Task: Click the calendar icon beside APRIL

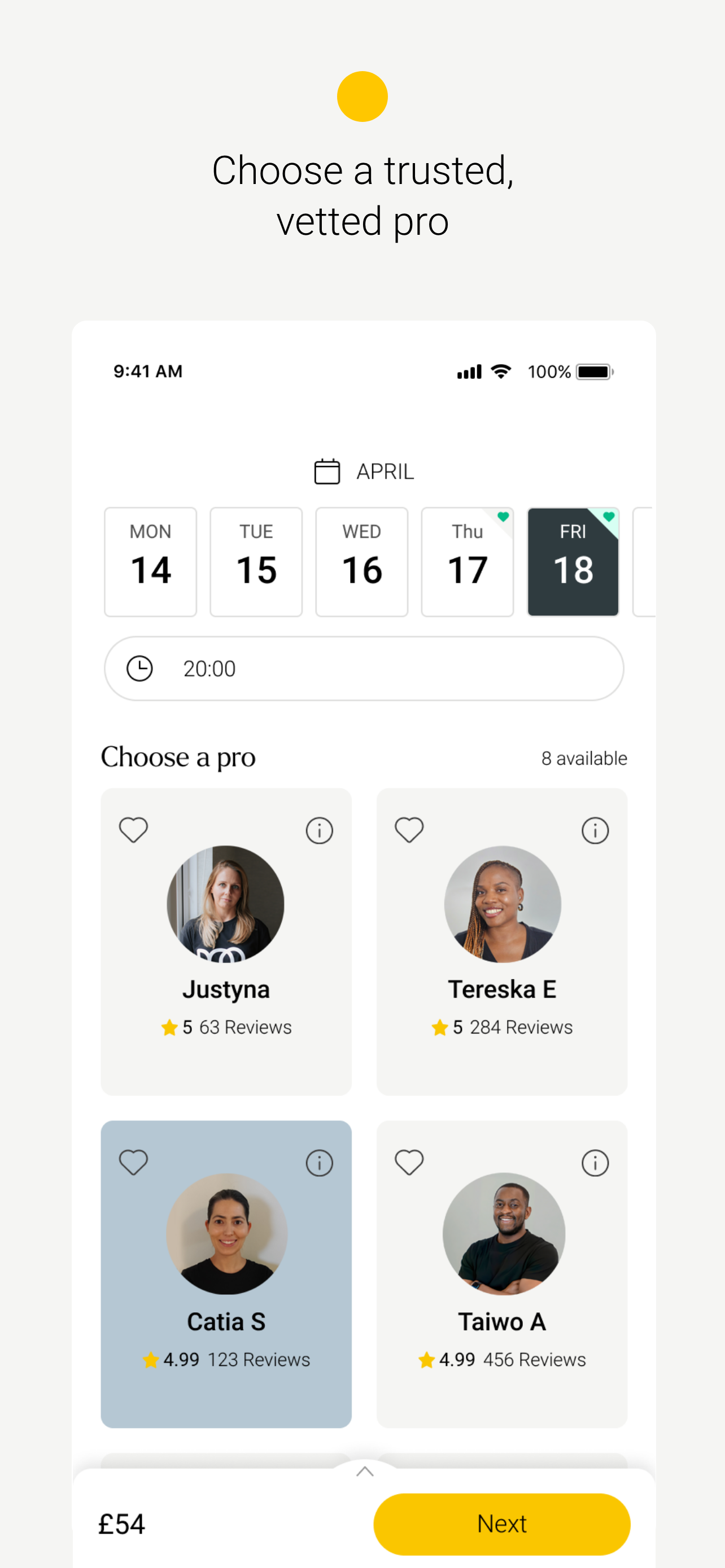Action: click(327, 472)
